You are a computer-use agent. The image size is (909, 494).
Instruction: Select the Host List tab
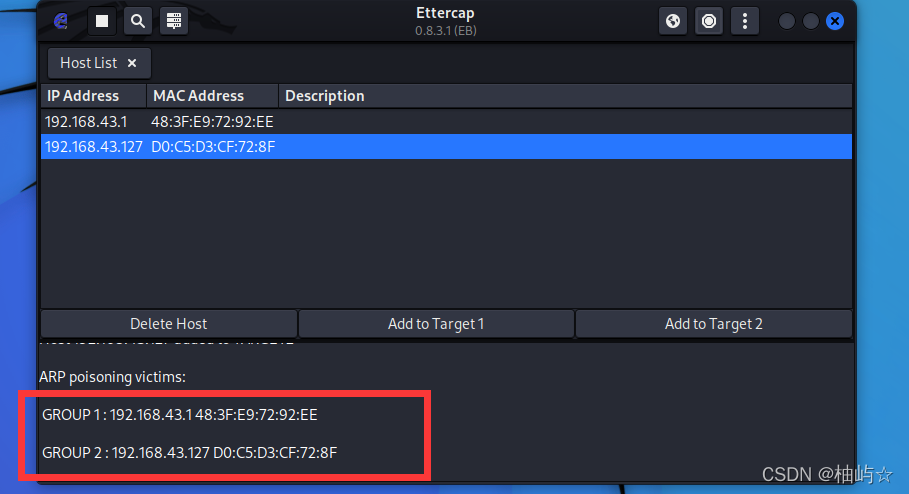pyautogui.click(x=99, y=63)
